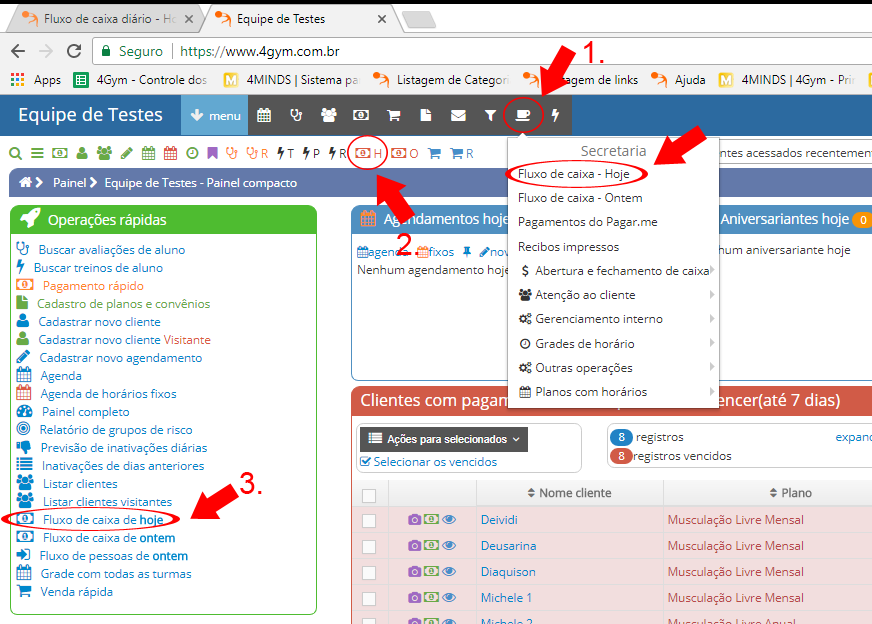Click the green search magnifier shortcut icon
Image resolution: width=872 pixels, height=624 pixels.
tap(15, 153)
